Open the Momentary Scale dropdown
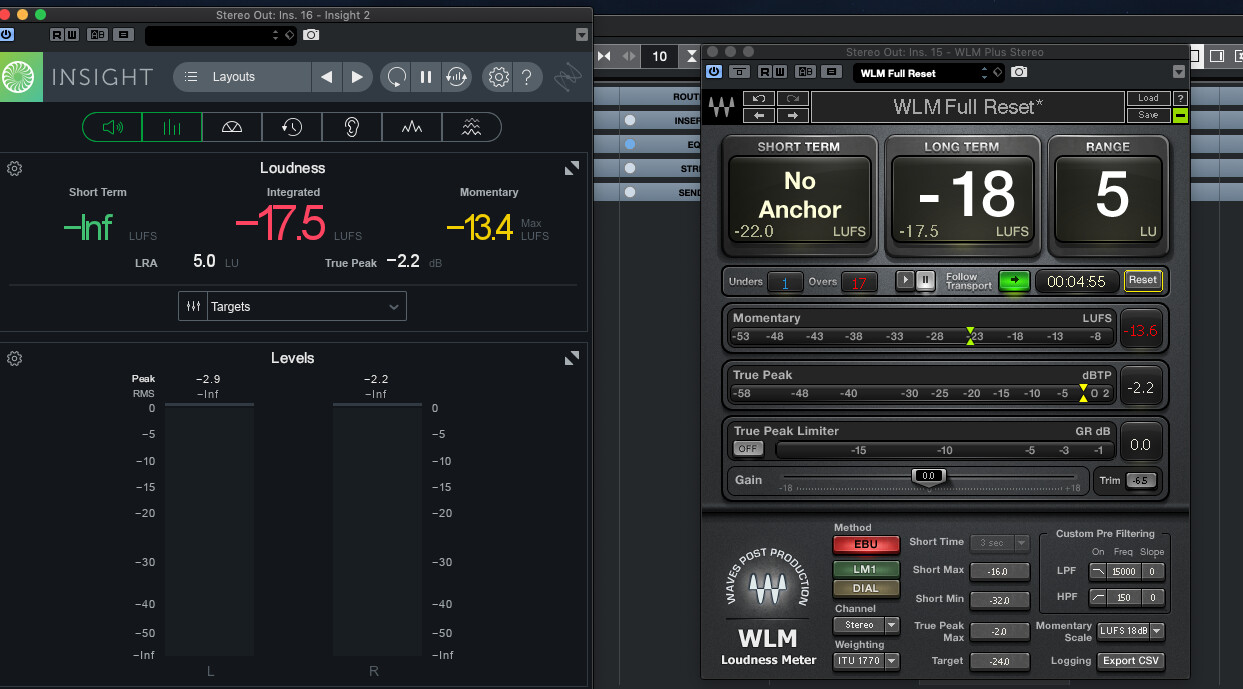Screen dimensions: 1243x689 (1131, 631)
